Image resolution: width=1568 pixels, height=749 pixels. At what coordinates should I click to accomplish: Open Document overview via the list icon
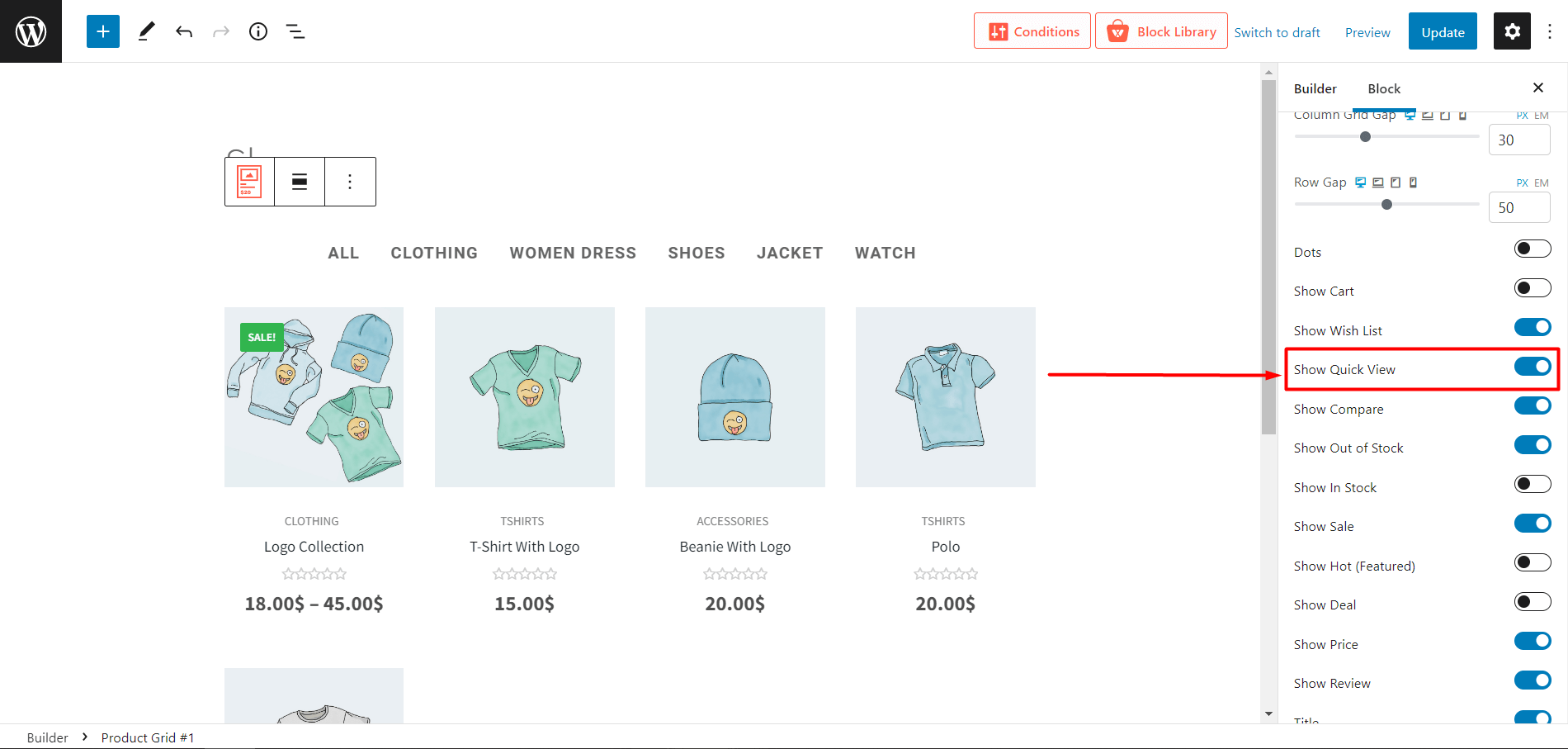click(x=295, y=31)
